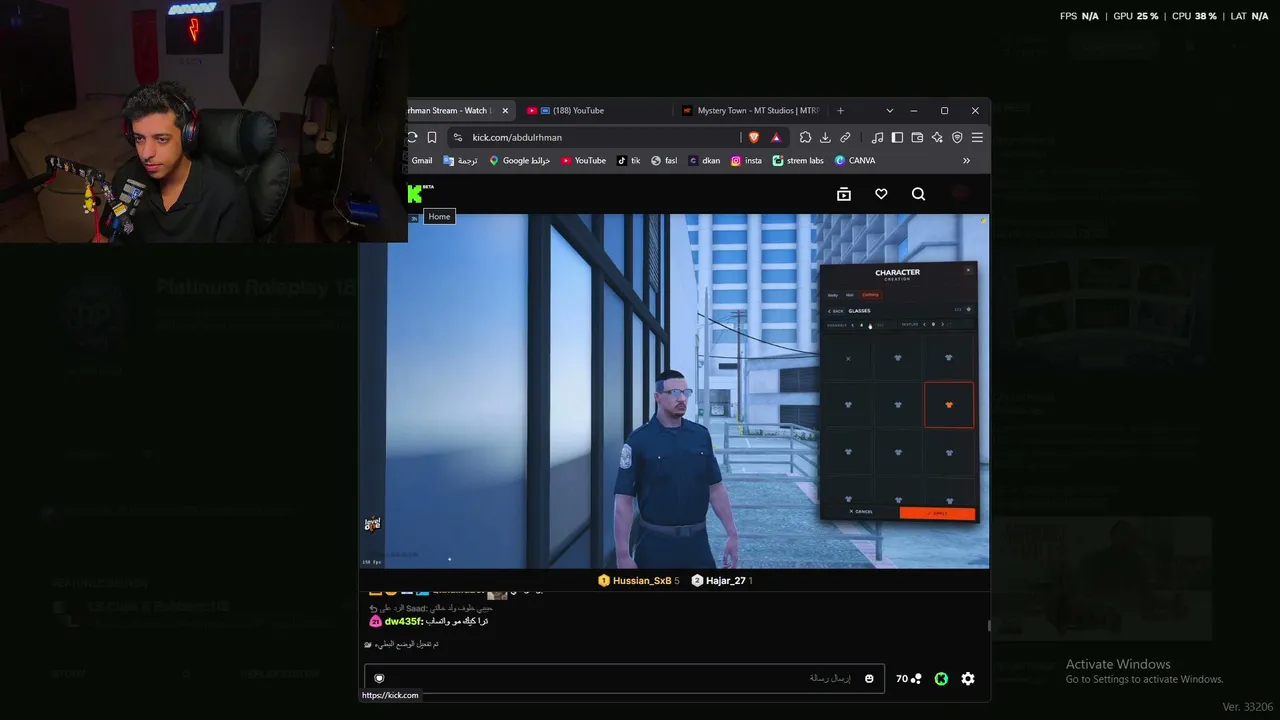Select the Hair tab in Character Creation

click(850, 295)
